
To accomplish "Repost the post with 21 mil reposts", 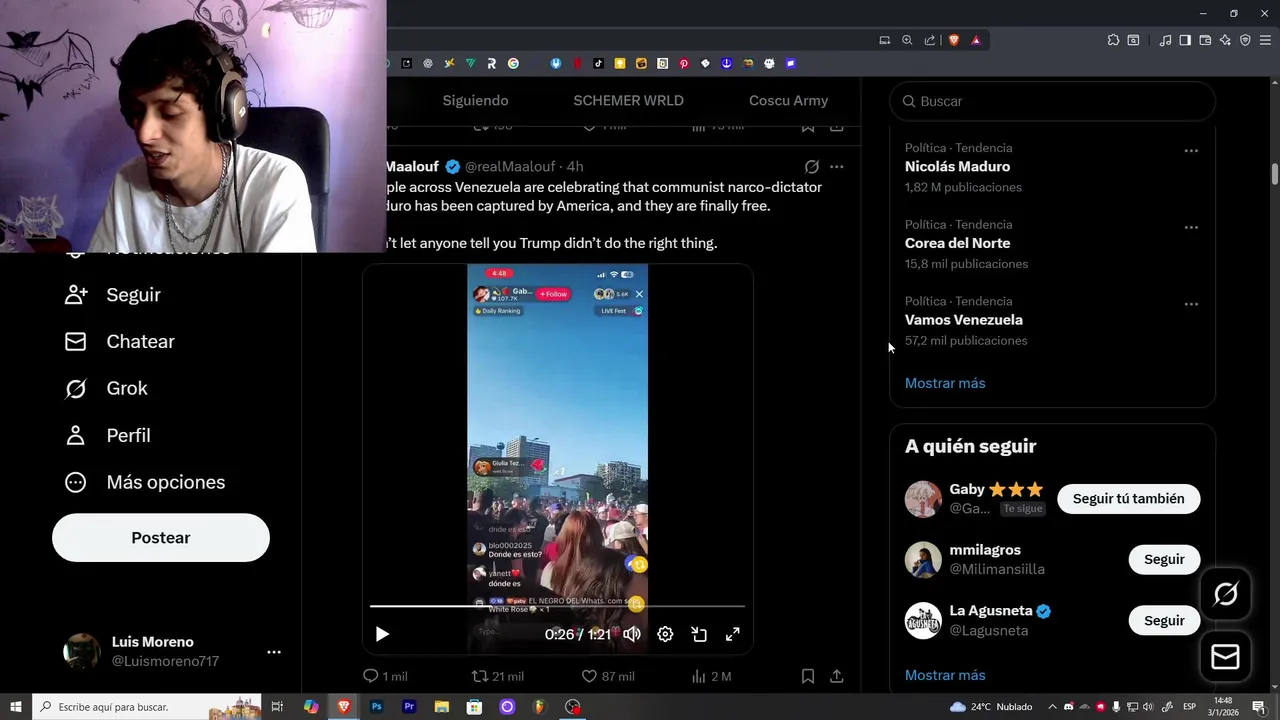I will 497,676.
